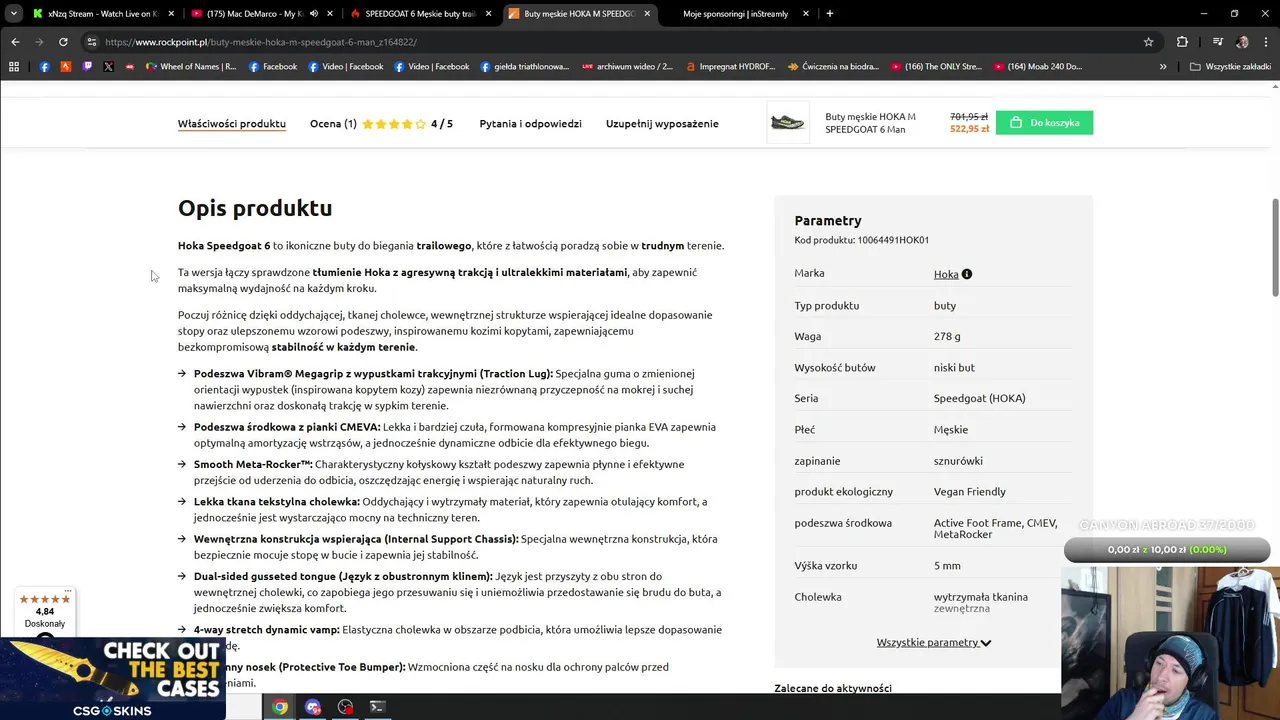Open the X bookmark icon

pos(108,67)
